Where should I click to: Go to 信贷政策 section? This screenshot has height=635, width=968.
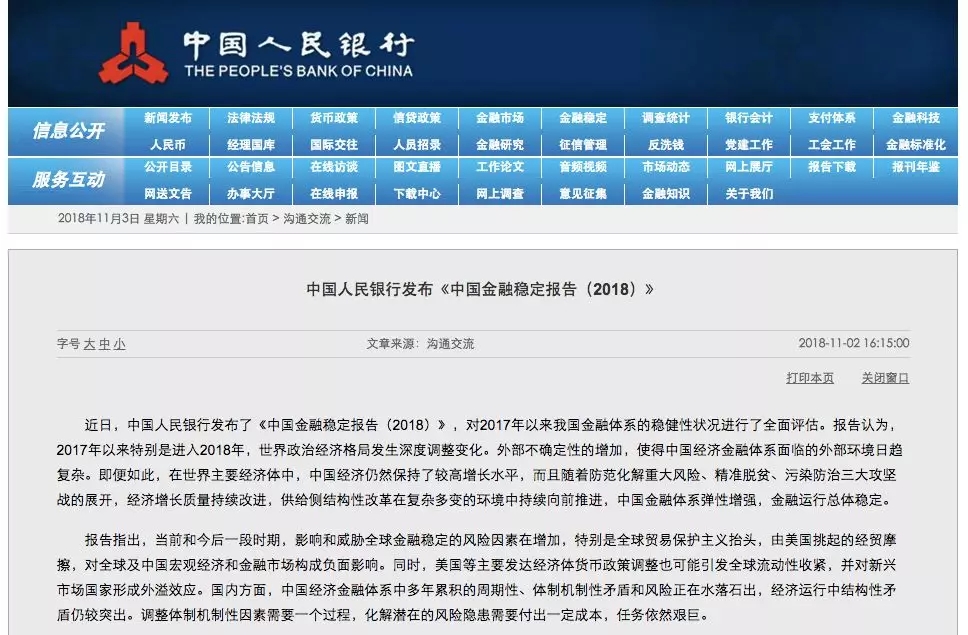[417, 118]
